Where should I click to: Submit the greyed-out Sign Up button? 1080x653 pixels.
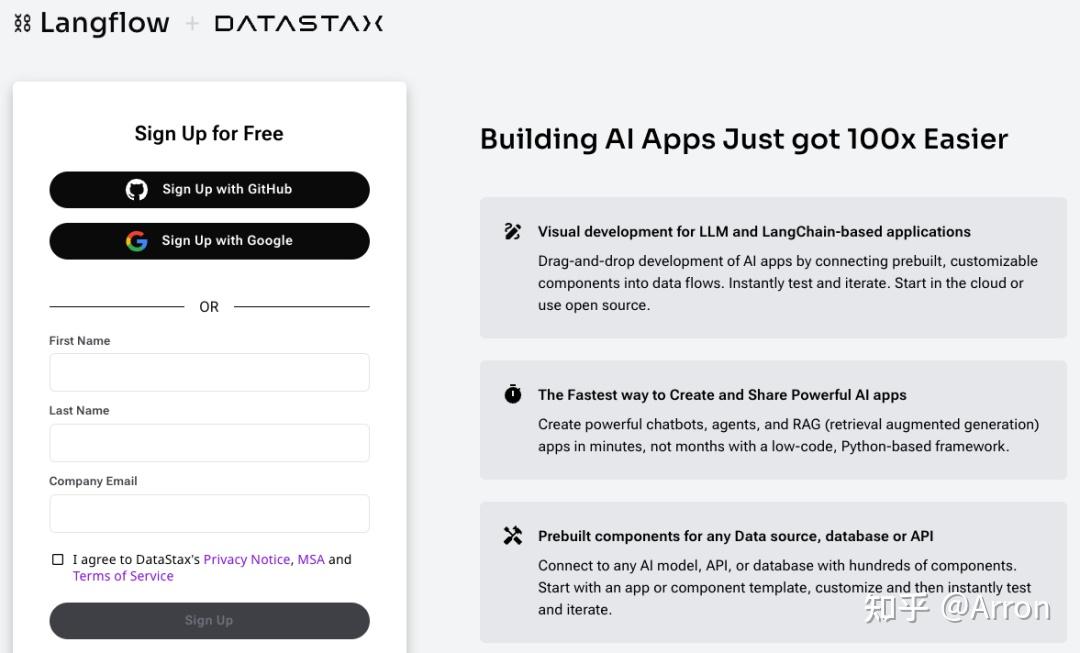209,621
